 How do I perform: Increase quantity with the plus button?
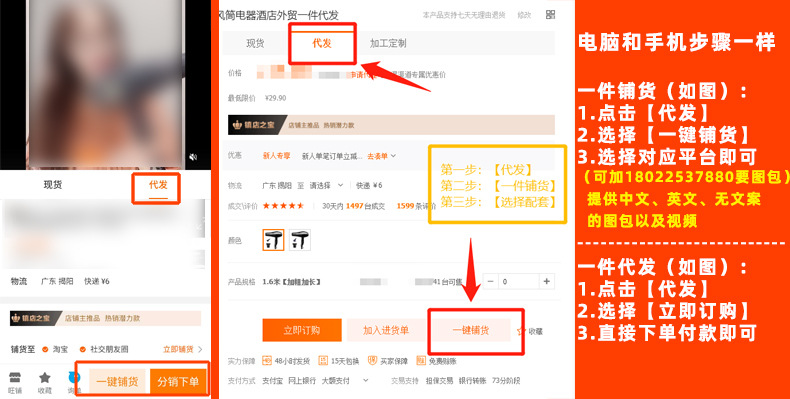point(547,282)
